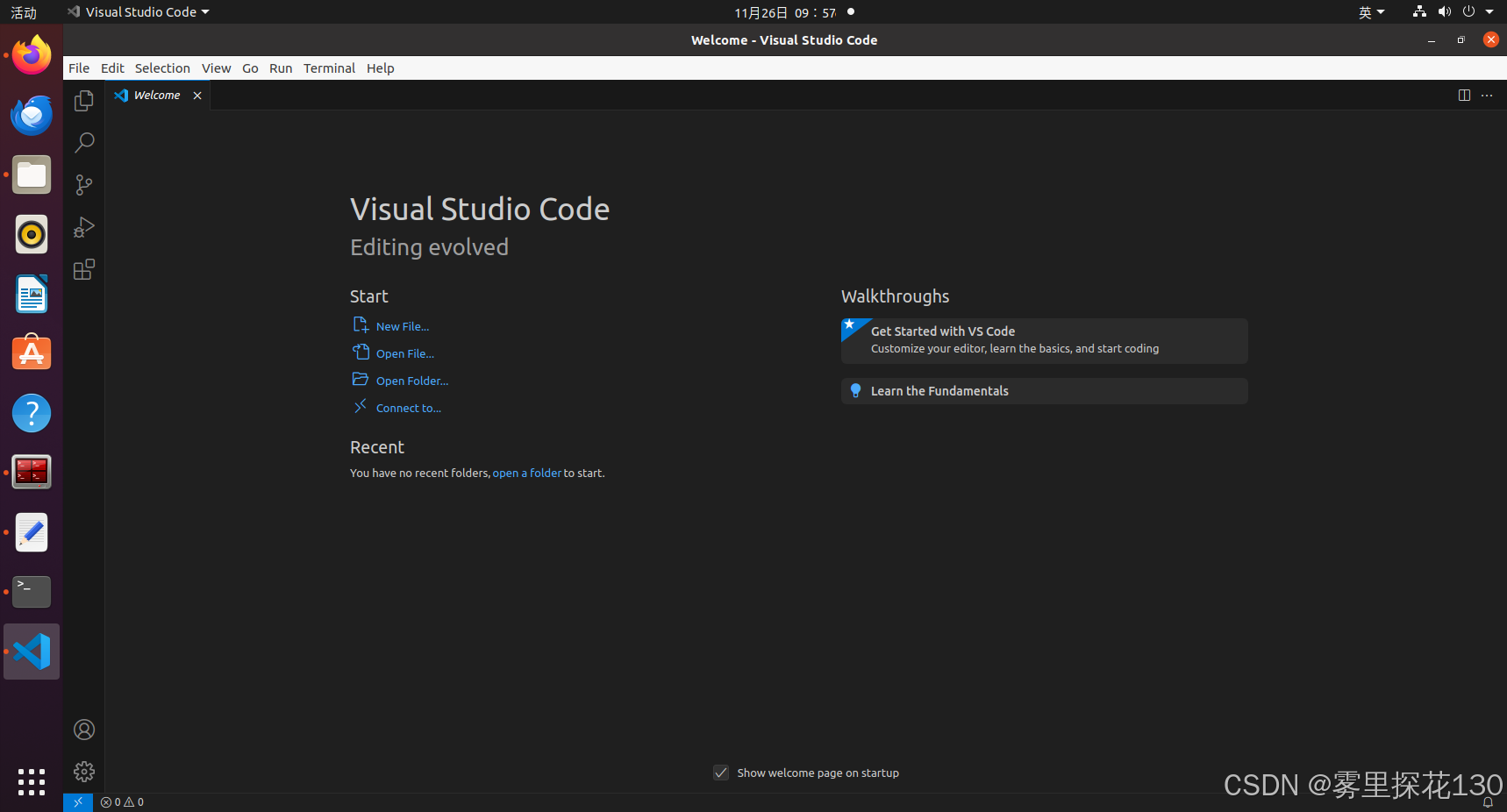
Task: Select the Search icon in the activity bar
Action: [83, 143]
